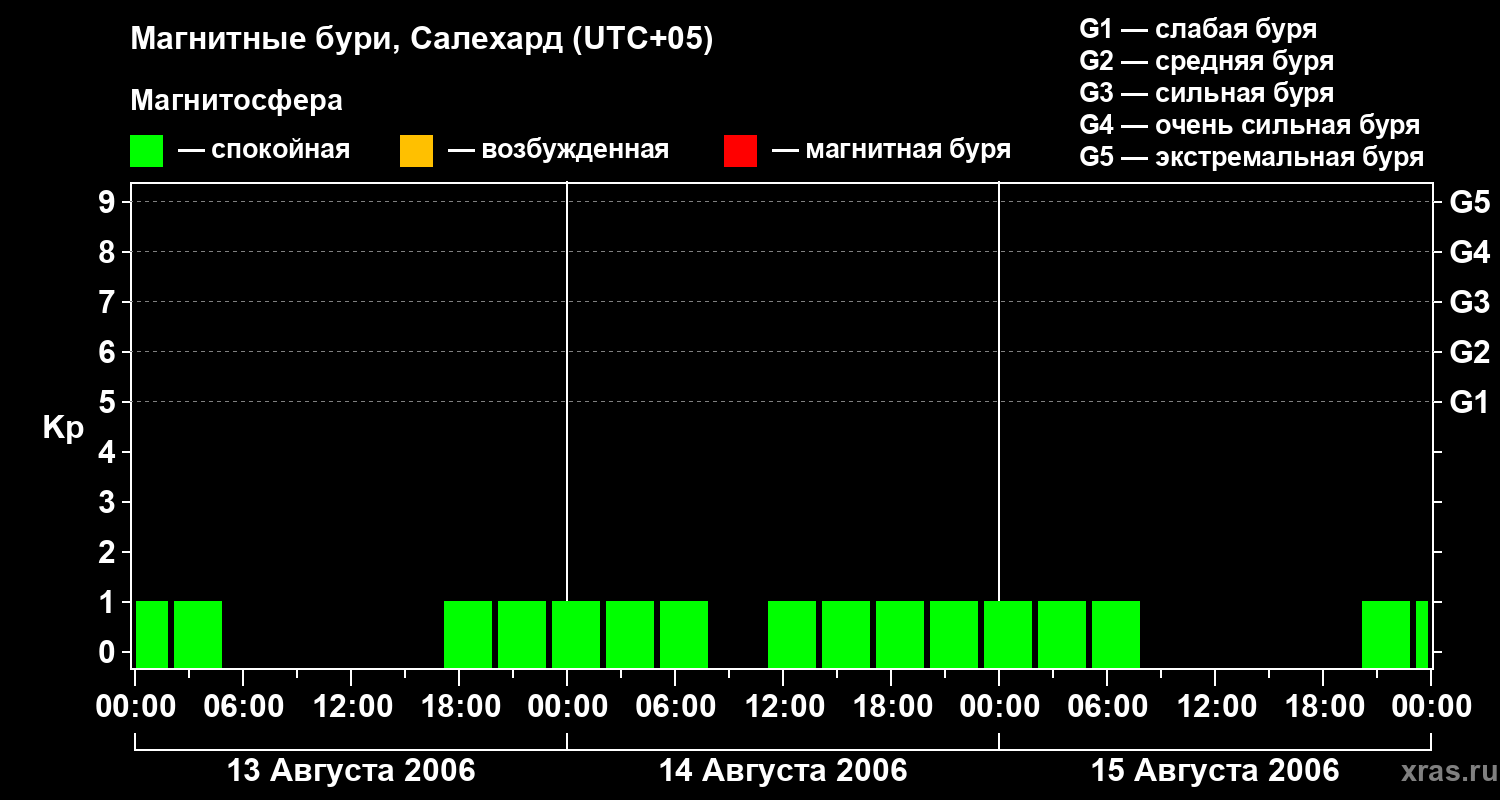
Task: Click the right-axis 'G2' level label
Action: click(x=1470, y=352)
